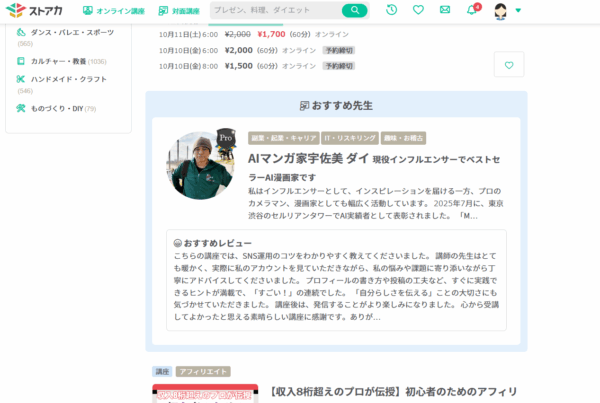Open the affiliate course thumbnail image
Viewport: 600px width, 403px height.
[205, 393]
